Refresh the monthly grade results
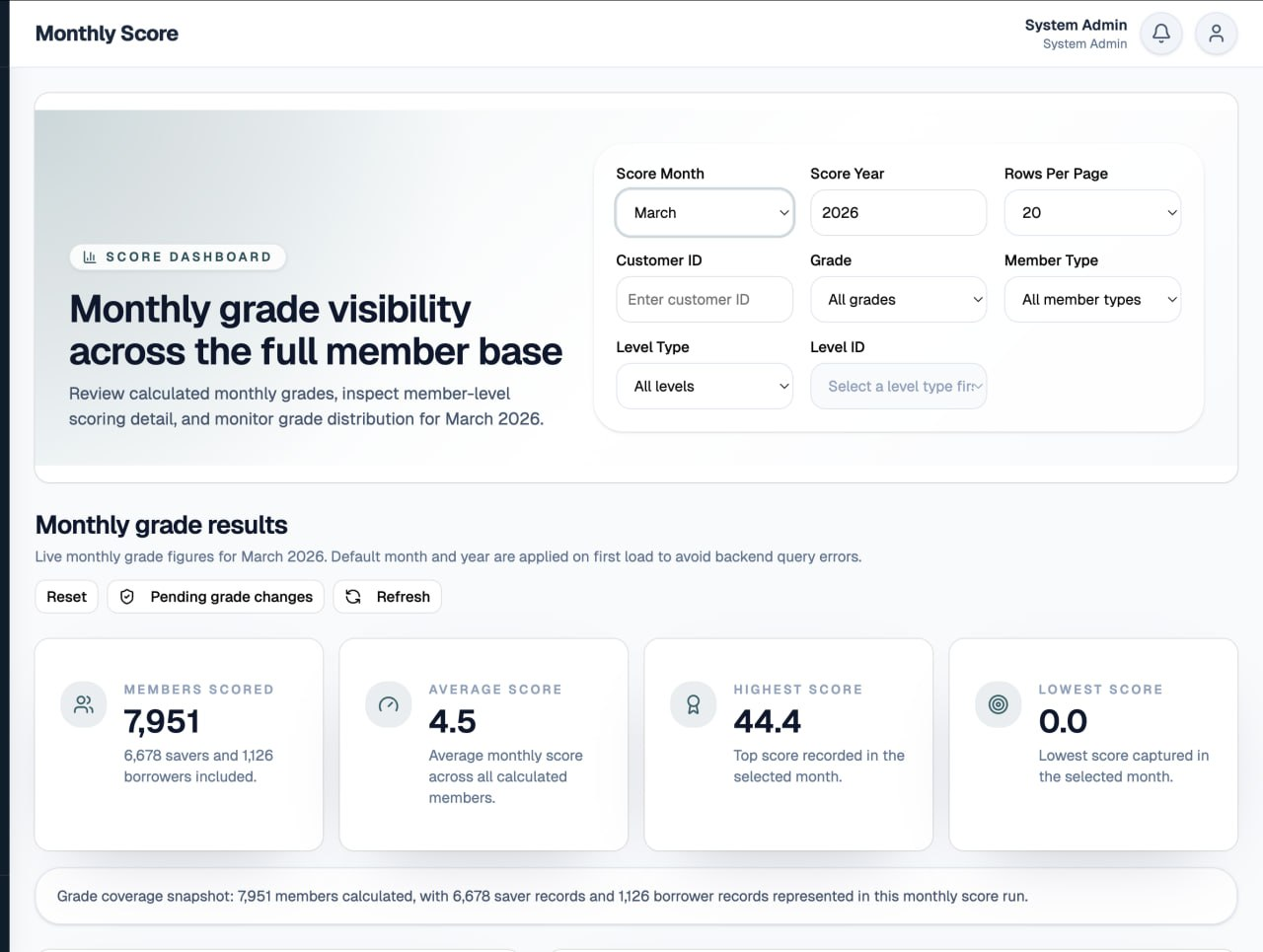Image resolution: width=1263 pixels, height=952 pixels. (x=388, y=597)
